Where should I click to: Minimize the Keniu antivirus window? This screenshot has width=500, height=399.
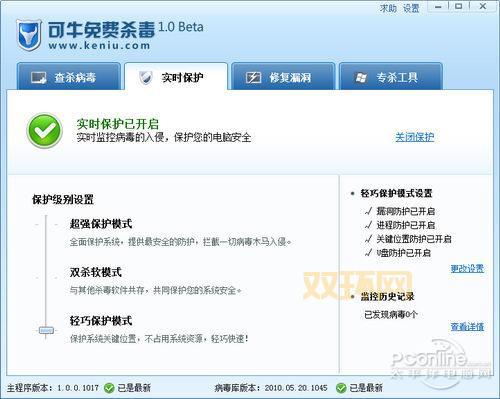coord(438,7)
